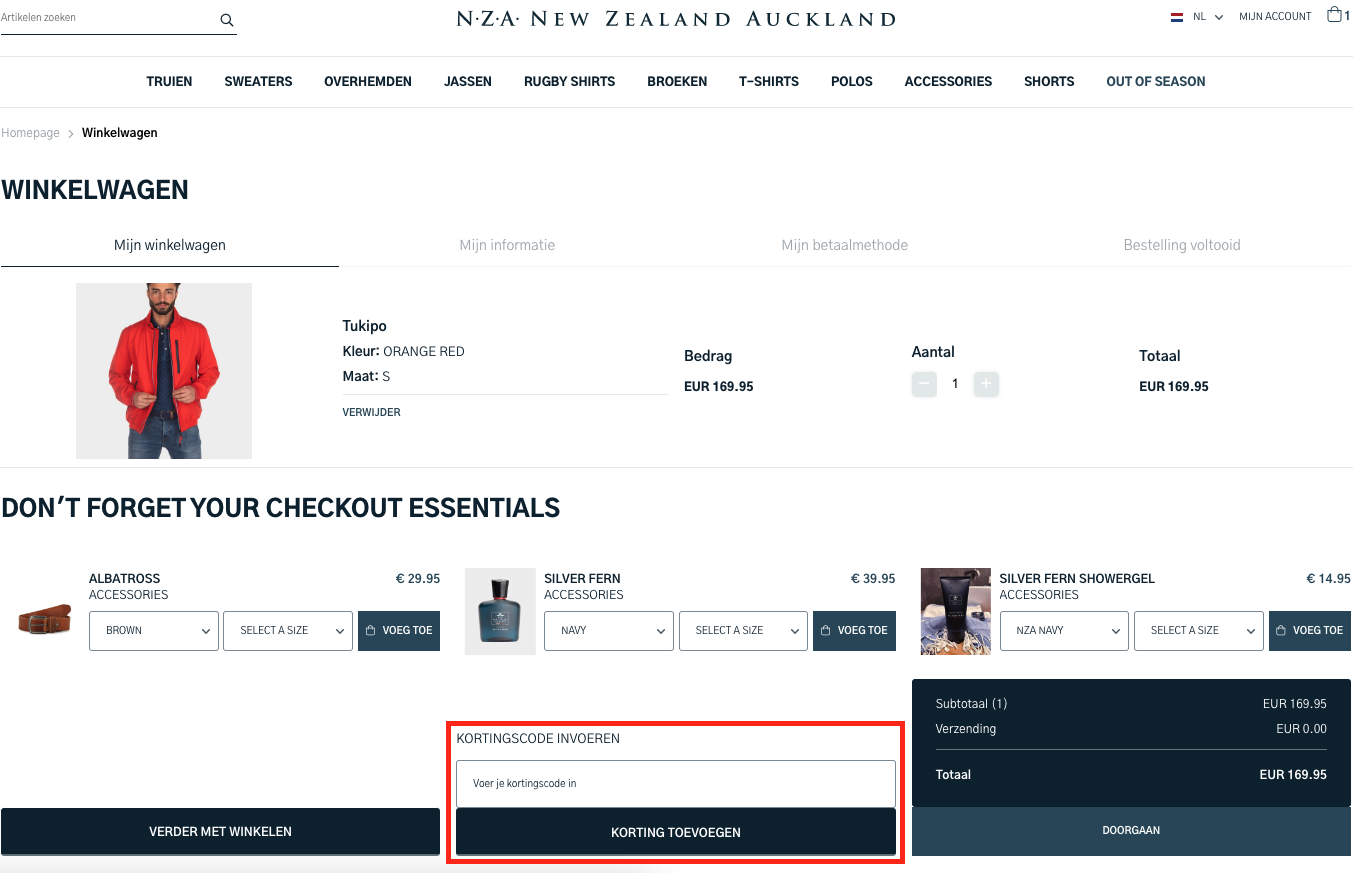Open Silver Fern SELECT A SIZE dropdown
The image size is (1353, 873).
pos(743,631)
